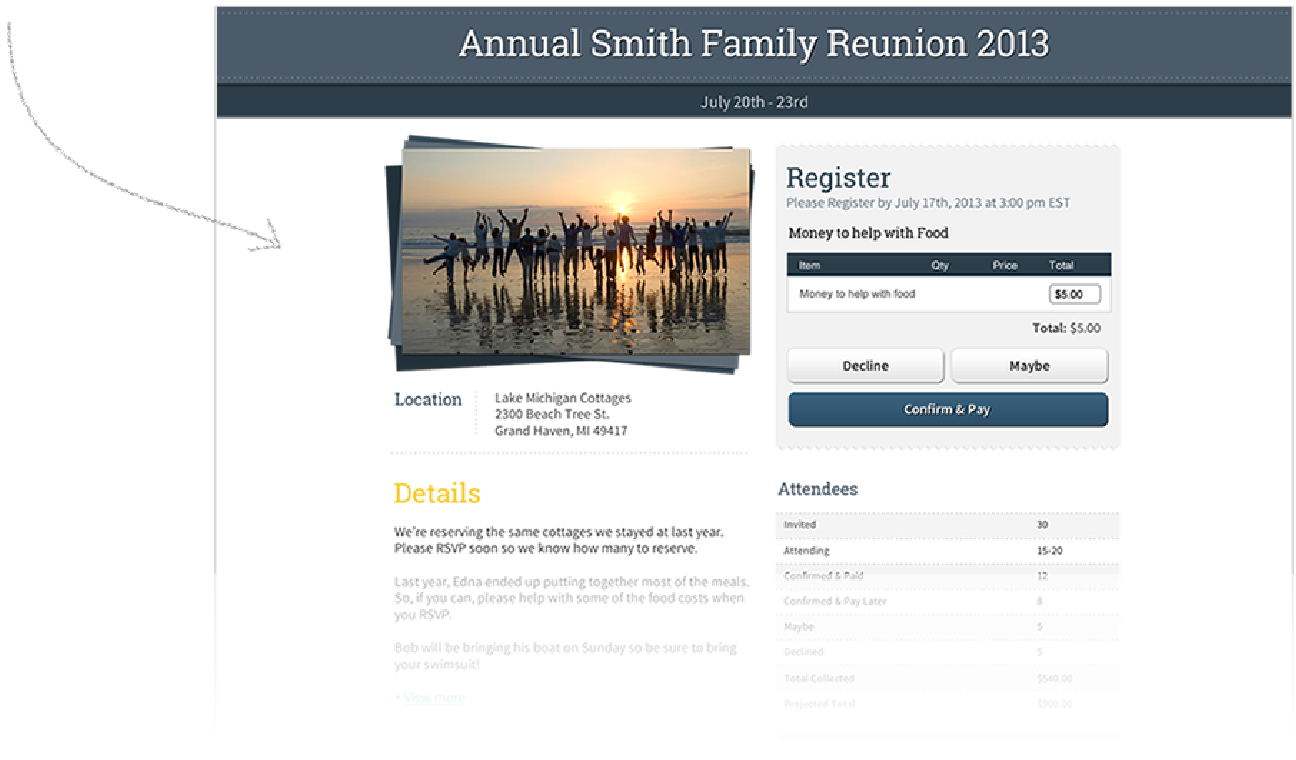Click the July 20th - 23rd date bar
This screenshot has width=1296, height=760.
[753, 102]
